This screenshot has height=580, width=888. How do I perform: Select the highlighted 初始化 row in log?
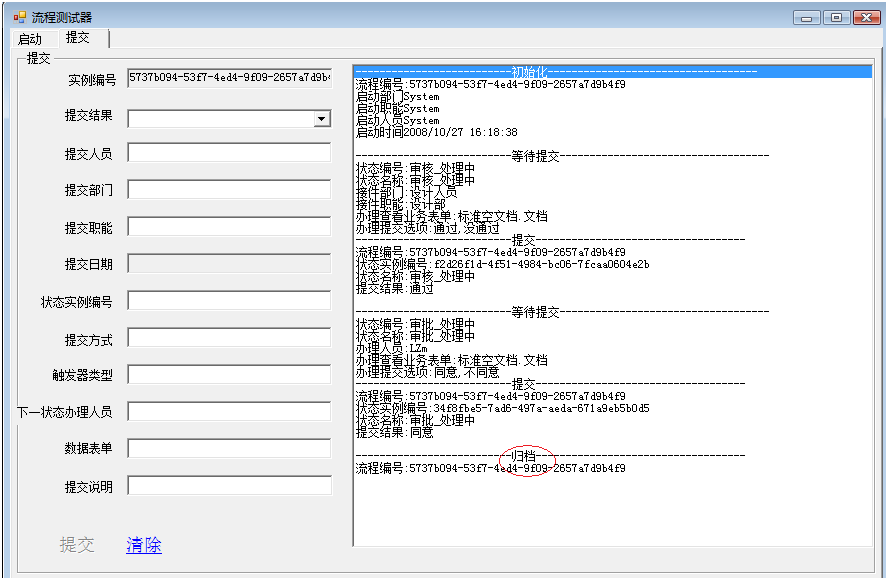pyautogui.click(x=612, y=72)
